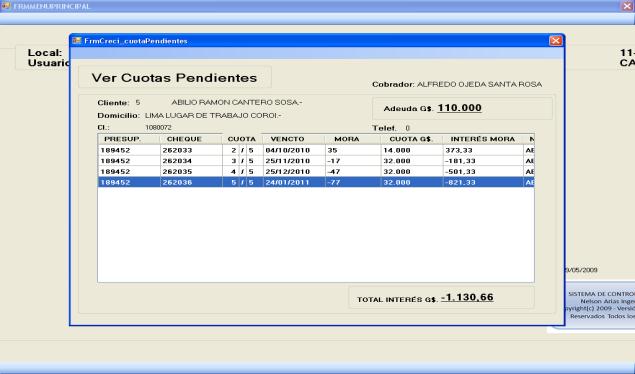Select the row with cheque 262033

pos(316,150)
